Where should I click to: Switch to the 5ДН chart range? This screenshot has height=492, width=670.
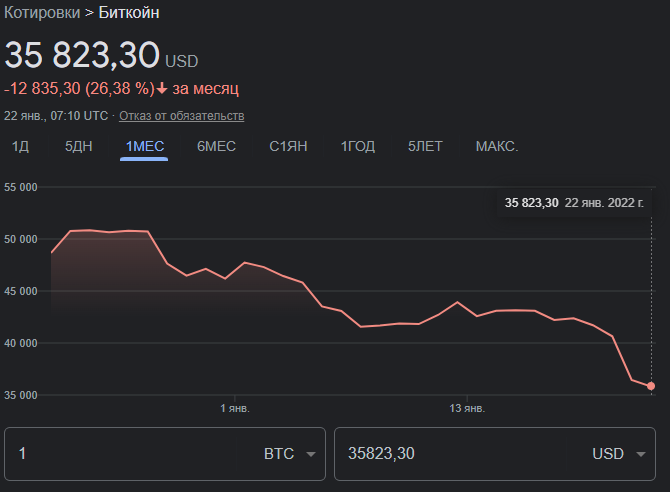79,146
